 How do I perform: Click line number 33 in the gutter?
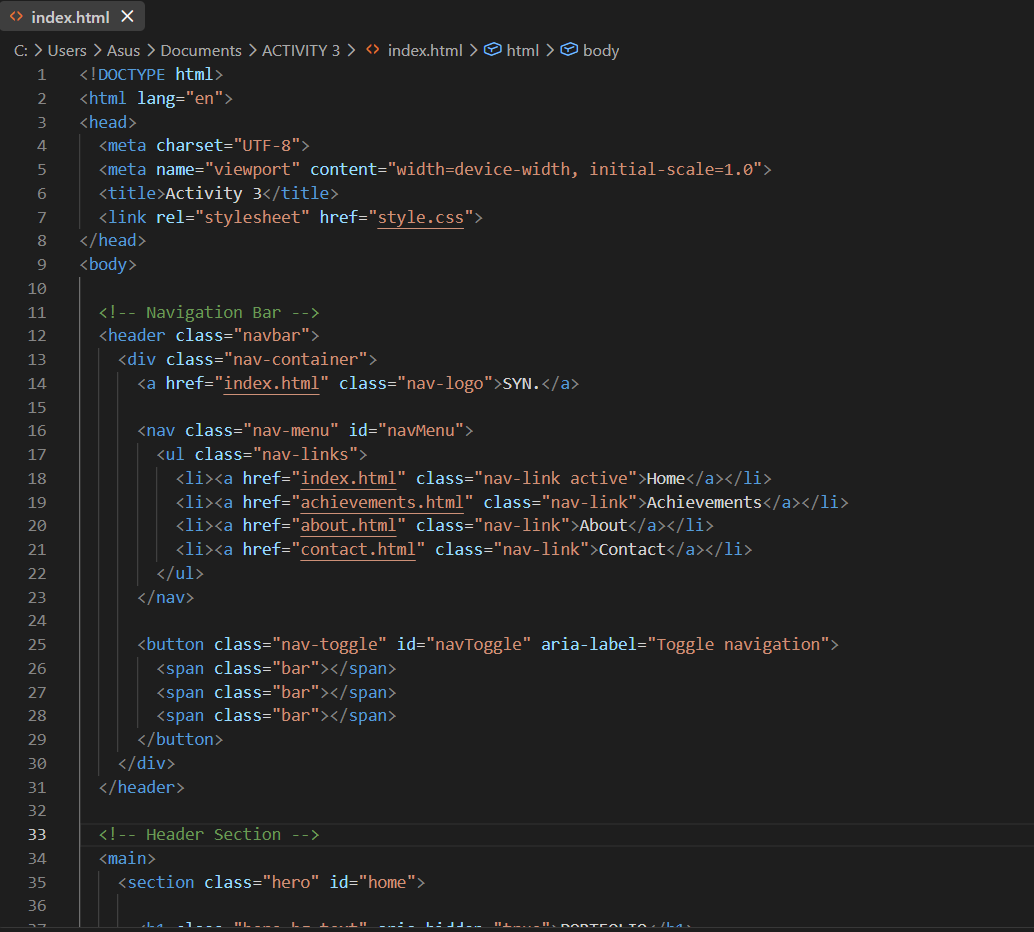pyautogui.click(x=37, y=834)
